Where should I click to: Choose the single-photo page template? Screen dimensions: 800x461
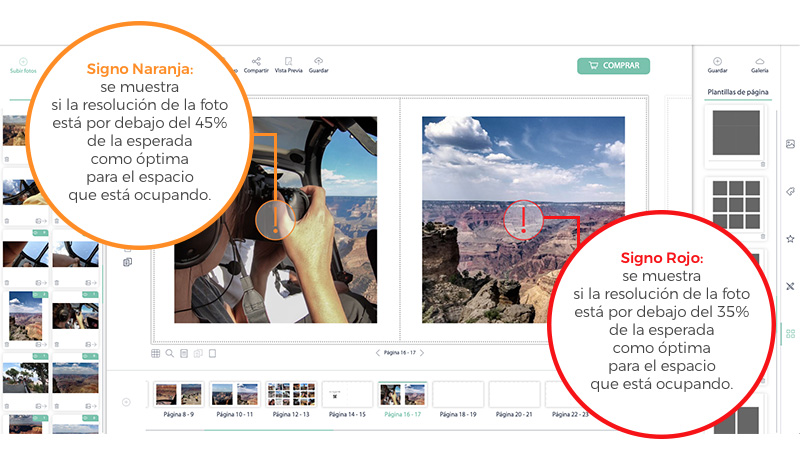coord(736,133)
